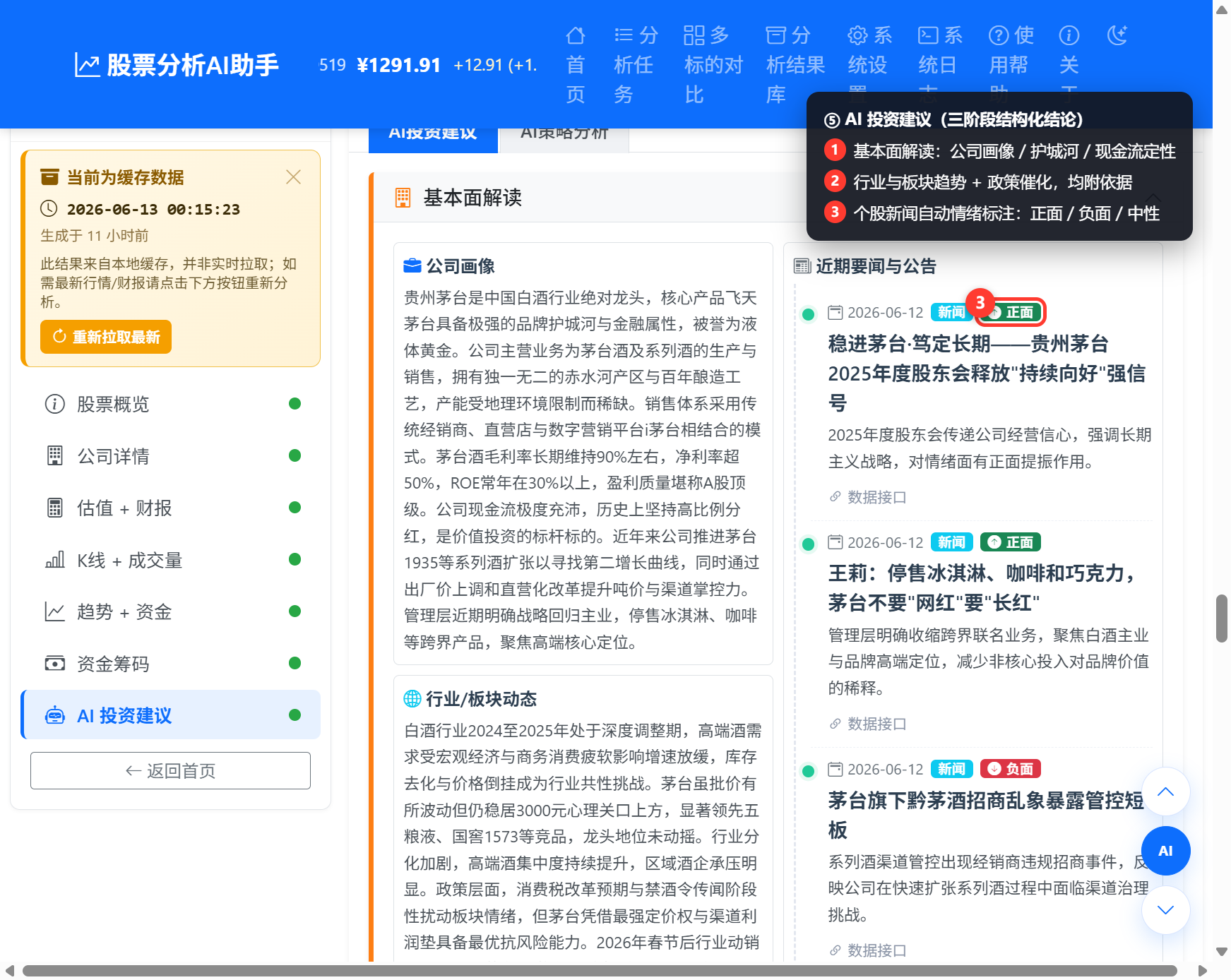Select 估值 + 财报 in sidebar
The height and width of the screenshot is (980, 1231).
click(171, 508)
